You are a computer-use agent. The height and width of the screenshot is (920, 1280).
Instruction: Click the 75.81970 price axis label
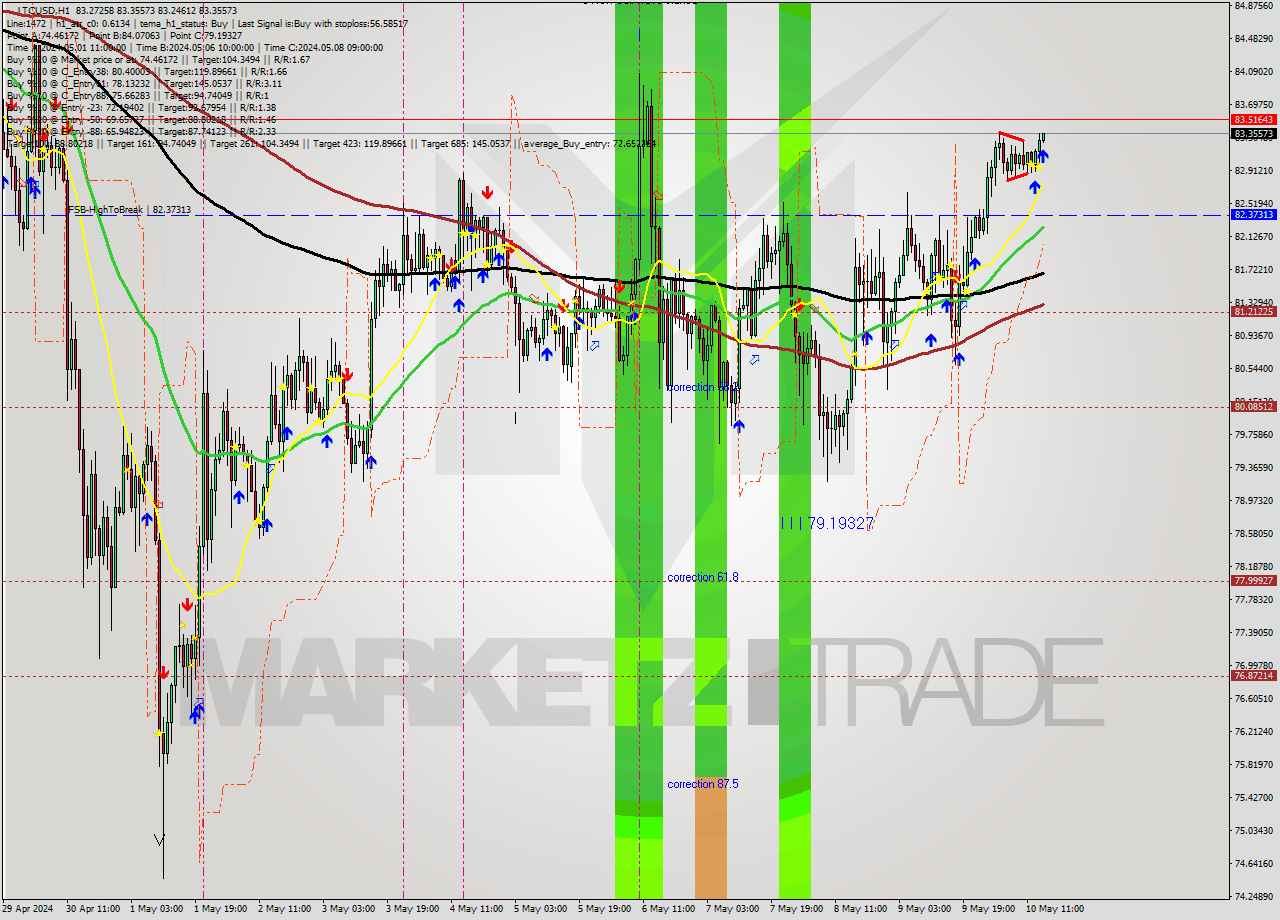1254,764
